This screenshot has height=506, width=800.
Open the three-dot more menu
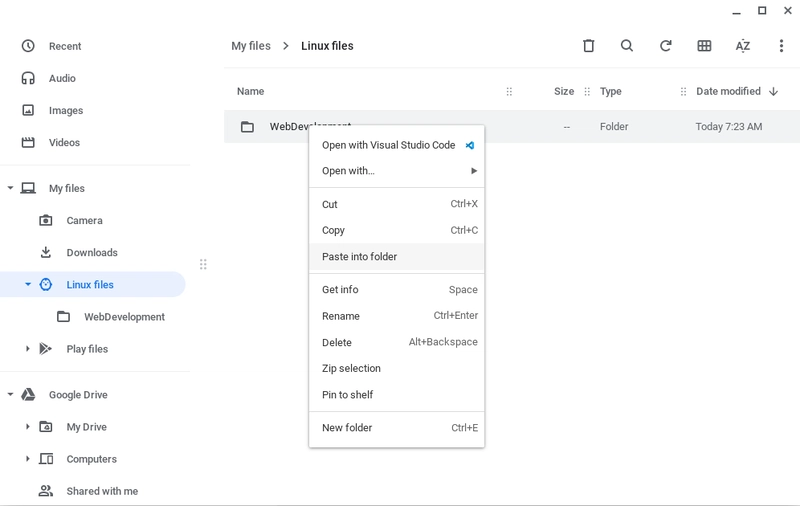(781, 46)
